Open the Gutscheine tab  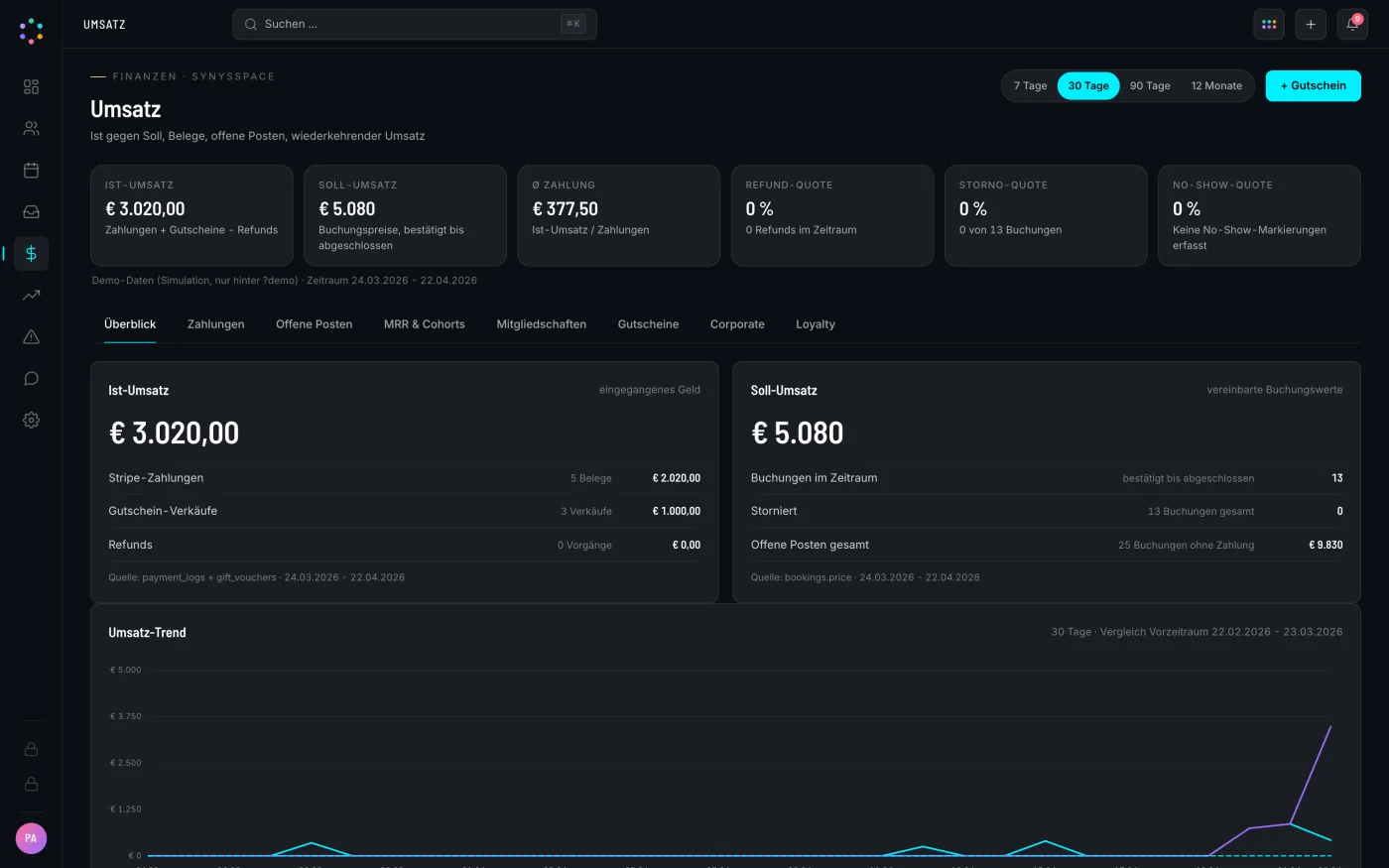tap(648, 324)
